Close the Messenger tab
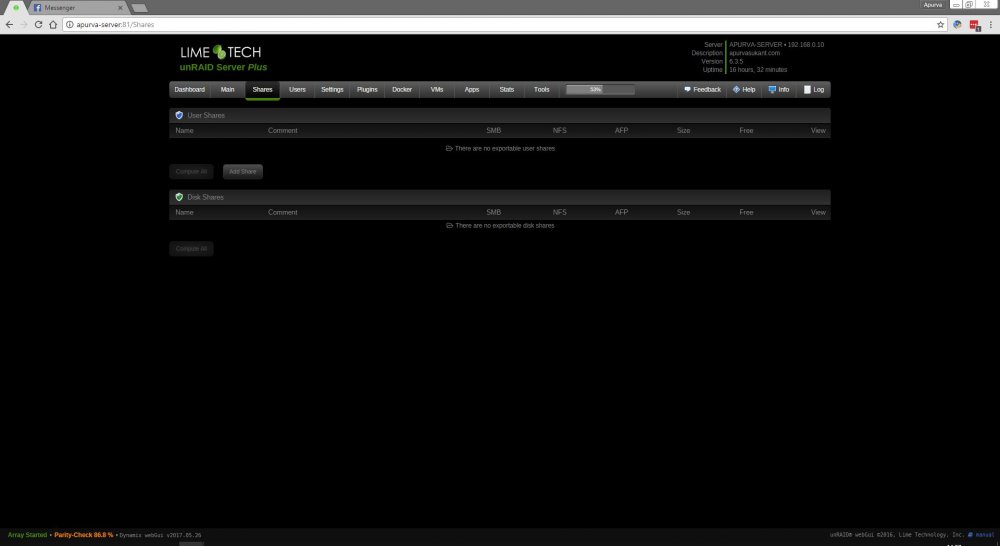The height and width of the screenshot is (546, 1000). (120, 8)
